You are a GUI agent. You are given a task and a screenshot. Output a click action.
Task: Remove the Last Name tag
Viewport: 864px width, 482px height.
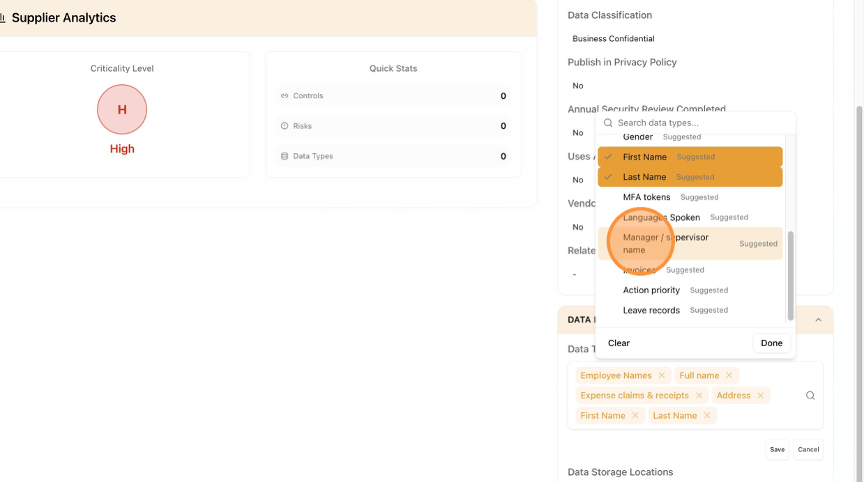(707, 415)
